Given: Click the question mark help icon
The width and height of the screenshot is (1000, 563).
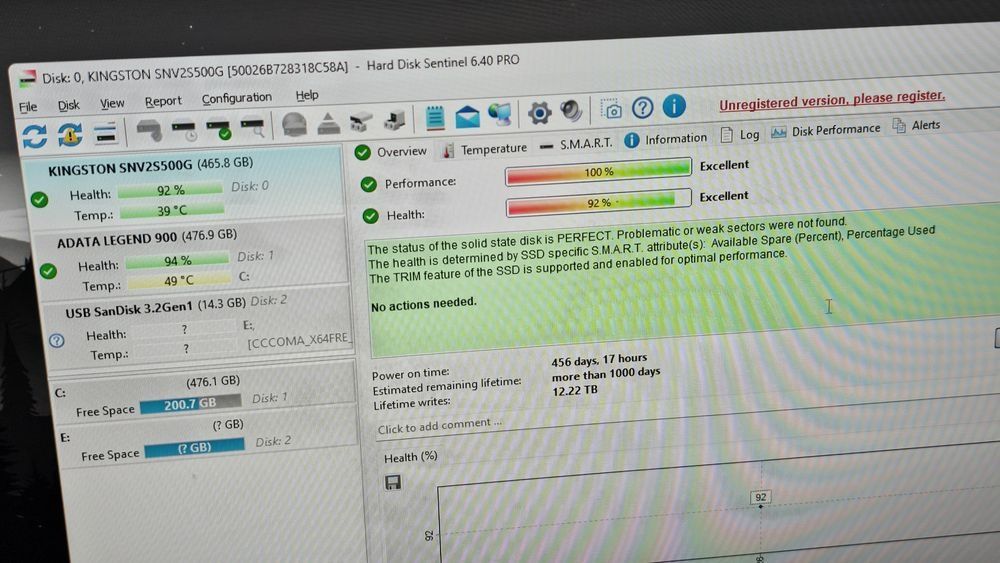Looking at the screenshot, I should [x=642, y=108].
